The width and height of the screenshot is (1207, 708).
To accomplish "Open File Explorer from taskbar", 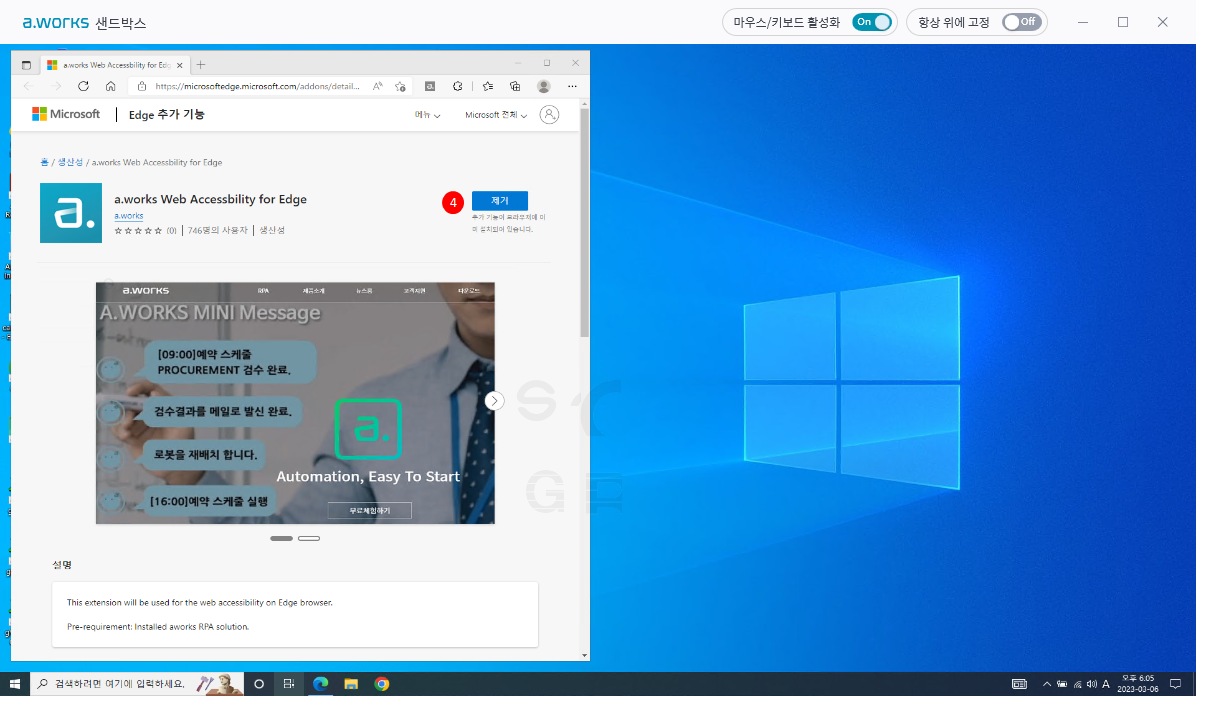I will [x=351, y=684].
